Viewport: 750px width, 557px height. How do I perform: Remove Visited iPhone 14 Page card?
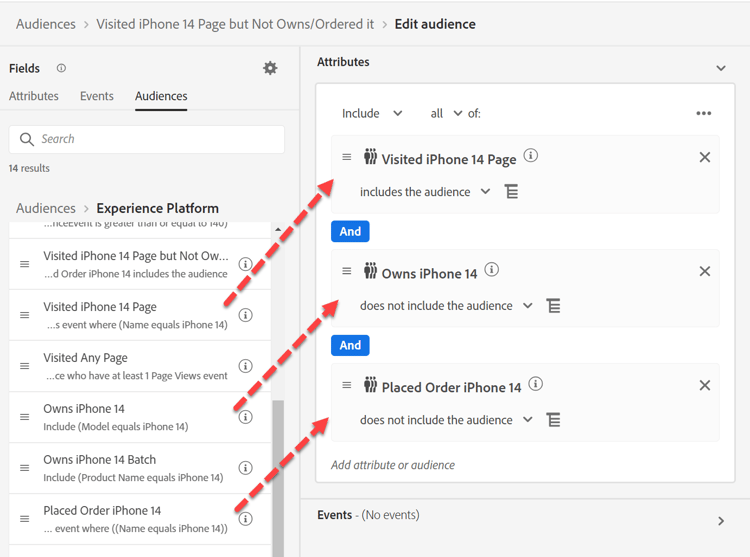click(705, 157)
